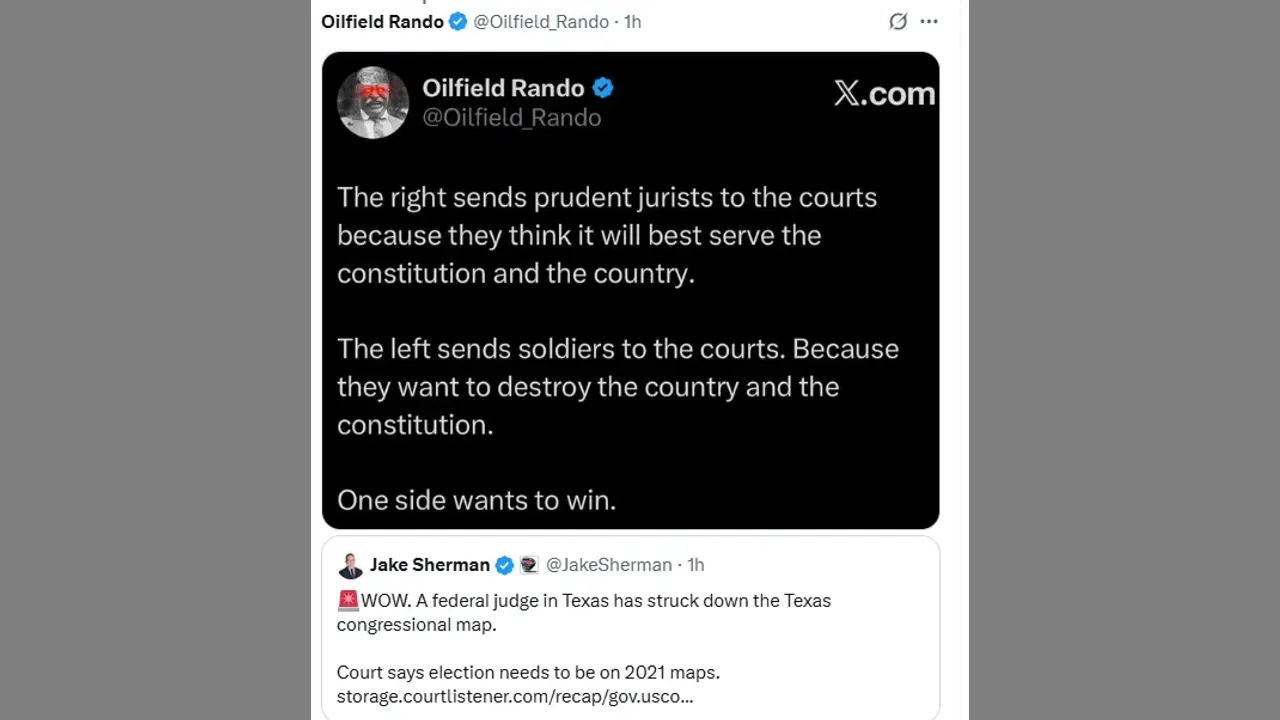Open the post's three-dot more menu
Viewport: 1280px width, 720px height.
point(929,22)
